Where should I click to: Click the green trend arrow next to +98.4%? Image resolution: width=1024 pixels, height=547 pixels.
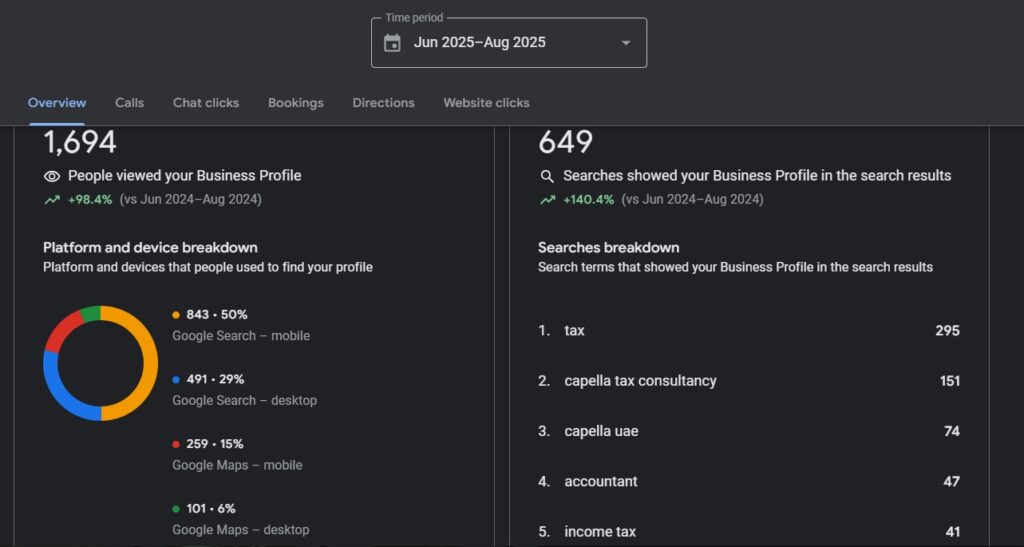pyautogui.click(x=52, y=200)
